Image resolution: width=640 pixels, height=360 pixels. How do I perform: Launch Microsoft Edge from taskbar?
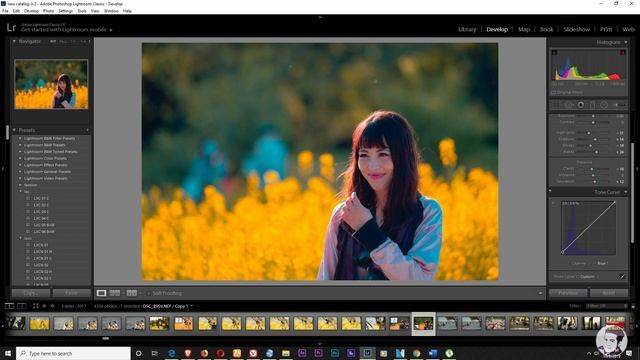172,353
